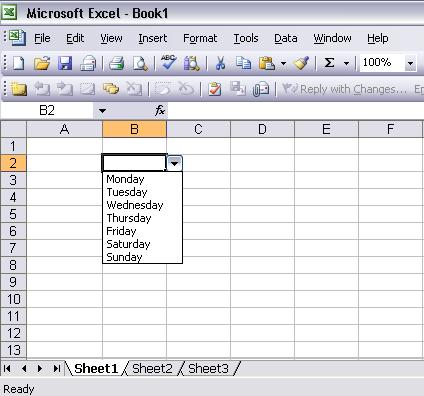Image resolution: width=424 pixels, height=396 pixels.
Task: Click the next sheet navigation arrow
Action: click(40, 368)
